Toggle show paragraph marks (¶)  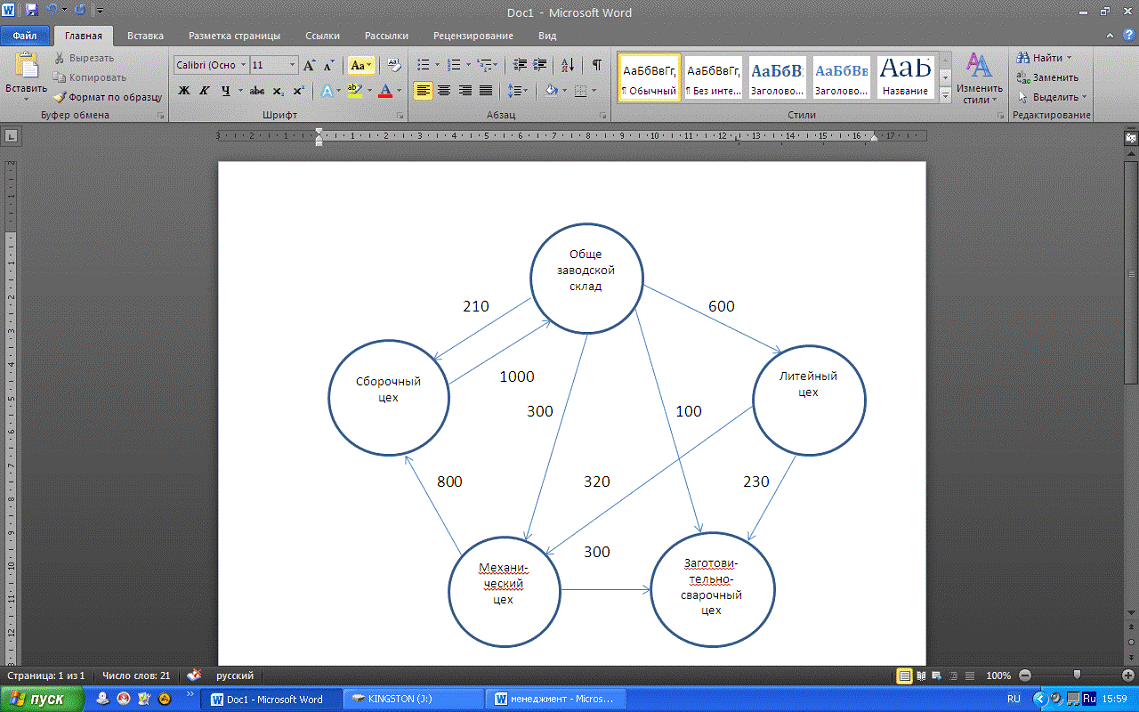[x=596, y=65]
